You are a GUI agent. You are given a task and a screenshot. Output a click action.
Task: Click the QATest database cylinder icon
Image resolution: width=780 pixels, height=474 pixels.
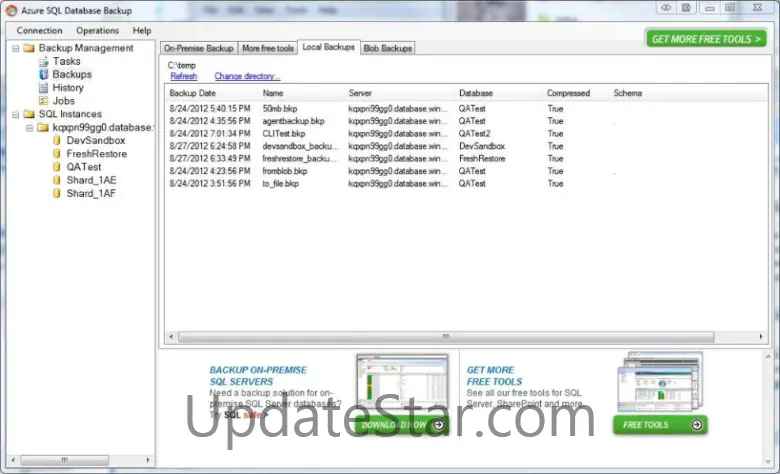pos(57,167)
